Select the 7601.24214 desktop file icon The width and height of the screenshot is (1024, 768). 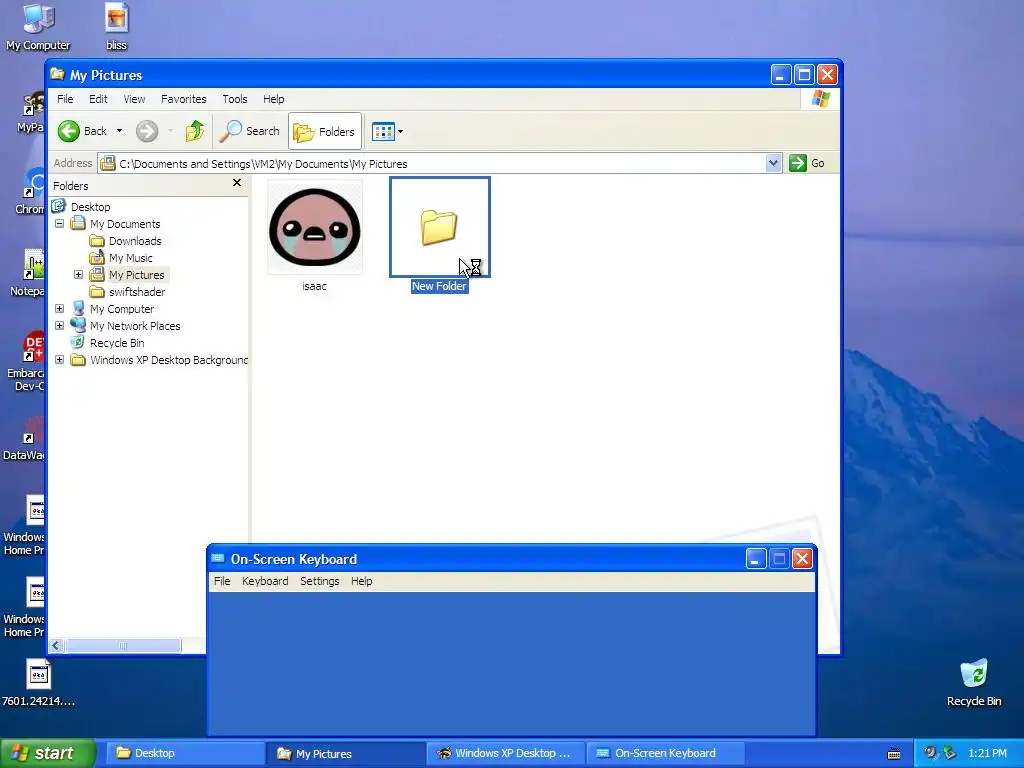click(x=39, y=683)
